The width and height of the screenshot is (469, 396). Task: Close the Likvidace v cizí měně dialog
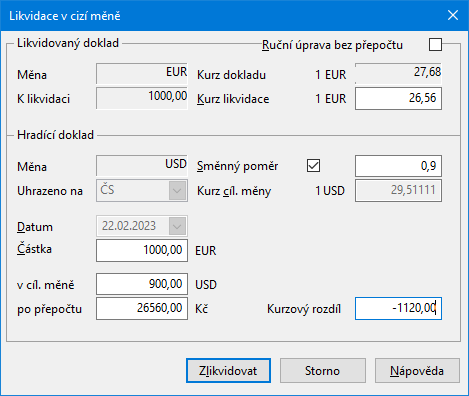click(453, 15)
